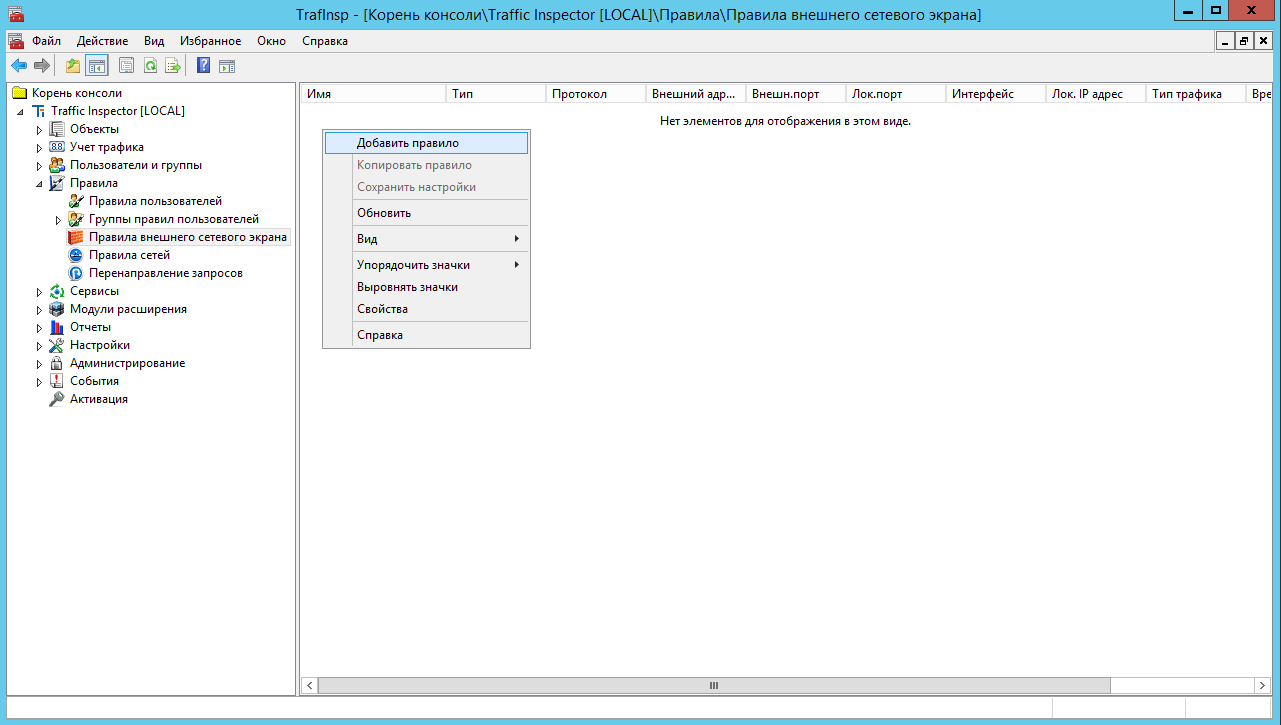
Task: Open the Объекты node icon
Action: click(x=57, y=129)
